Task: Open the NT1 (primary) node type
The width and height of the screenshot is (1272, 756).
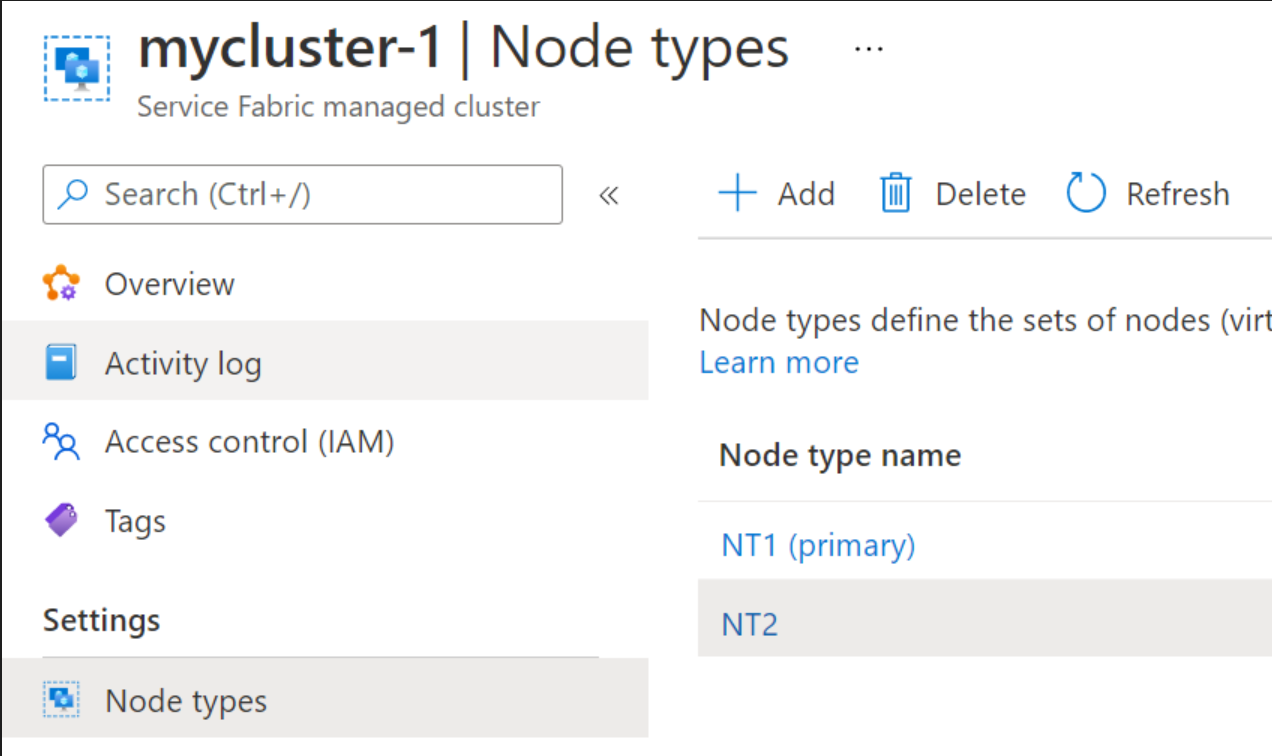Action: [817, 544]
